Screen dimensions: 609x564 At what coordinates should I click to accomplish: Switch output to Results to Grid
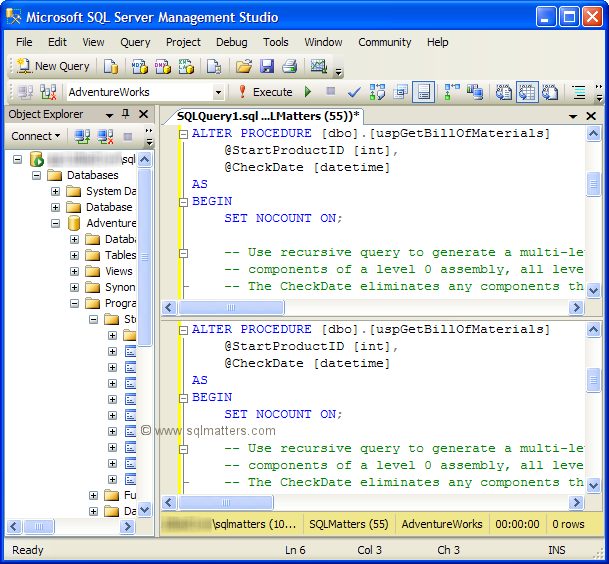point(527,92)
